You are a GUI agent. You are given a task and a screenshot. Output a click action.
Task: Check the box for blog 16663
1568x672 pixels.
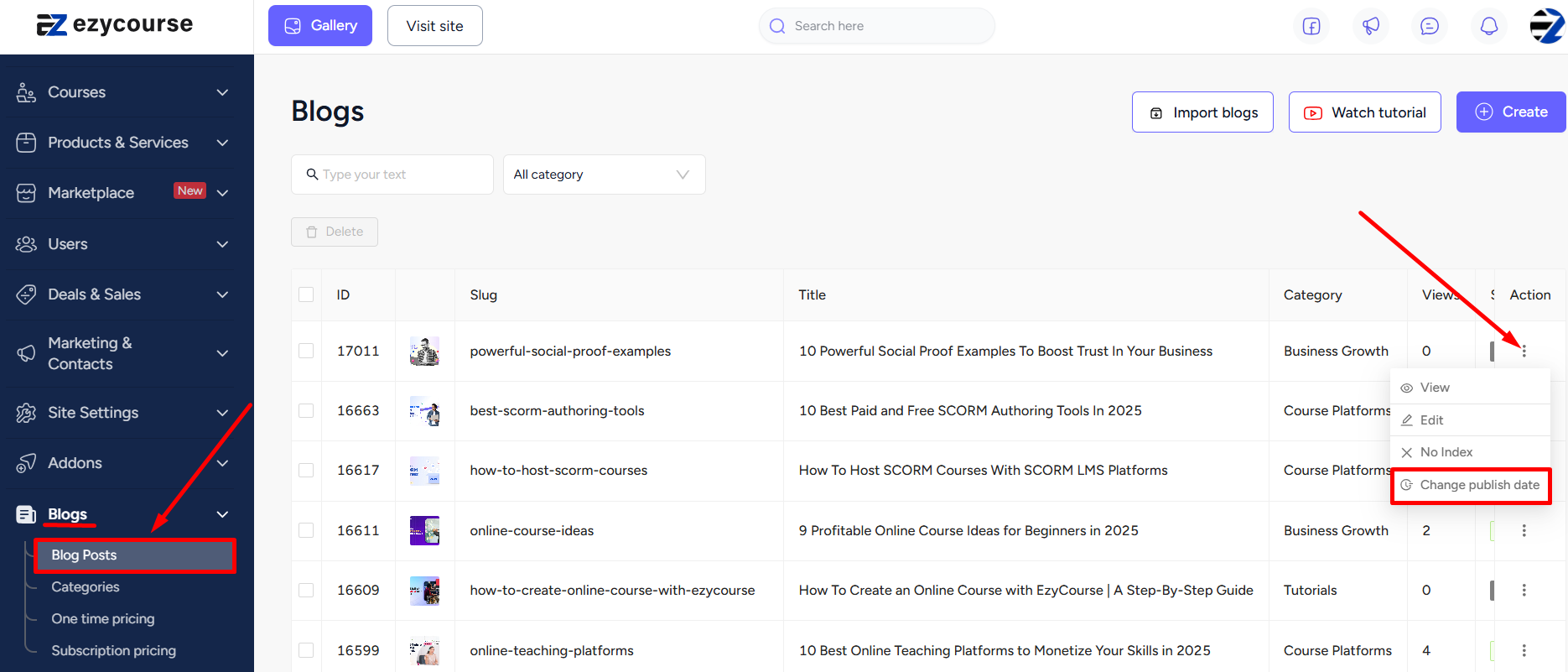click(x=306, y=410)
